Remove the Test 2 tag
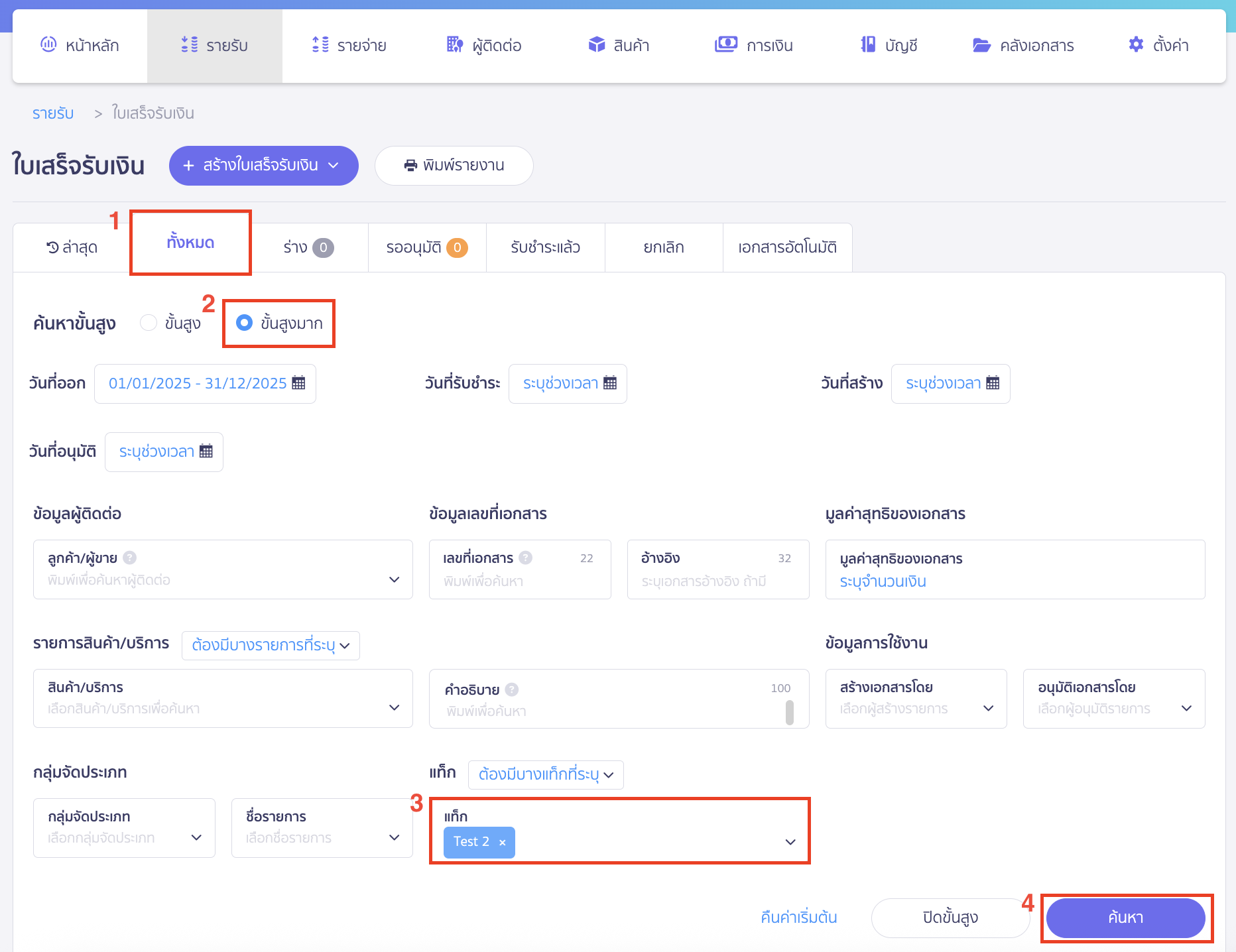 503,842
